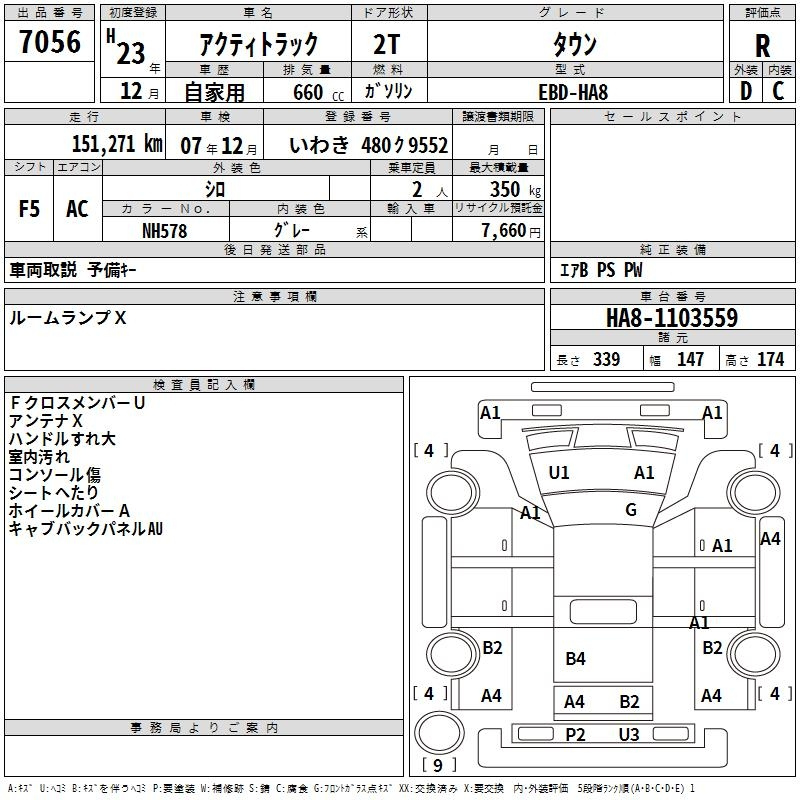Click the recycle deposit amount 7,660円
This screenshot has width=800, height=800.
(510, 231)
